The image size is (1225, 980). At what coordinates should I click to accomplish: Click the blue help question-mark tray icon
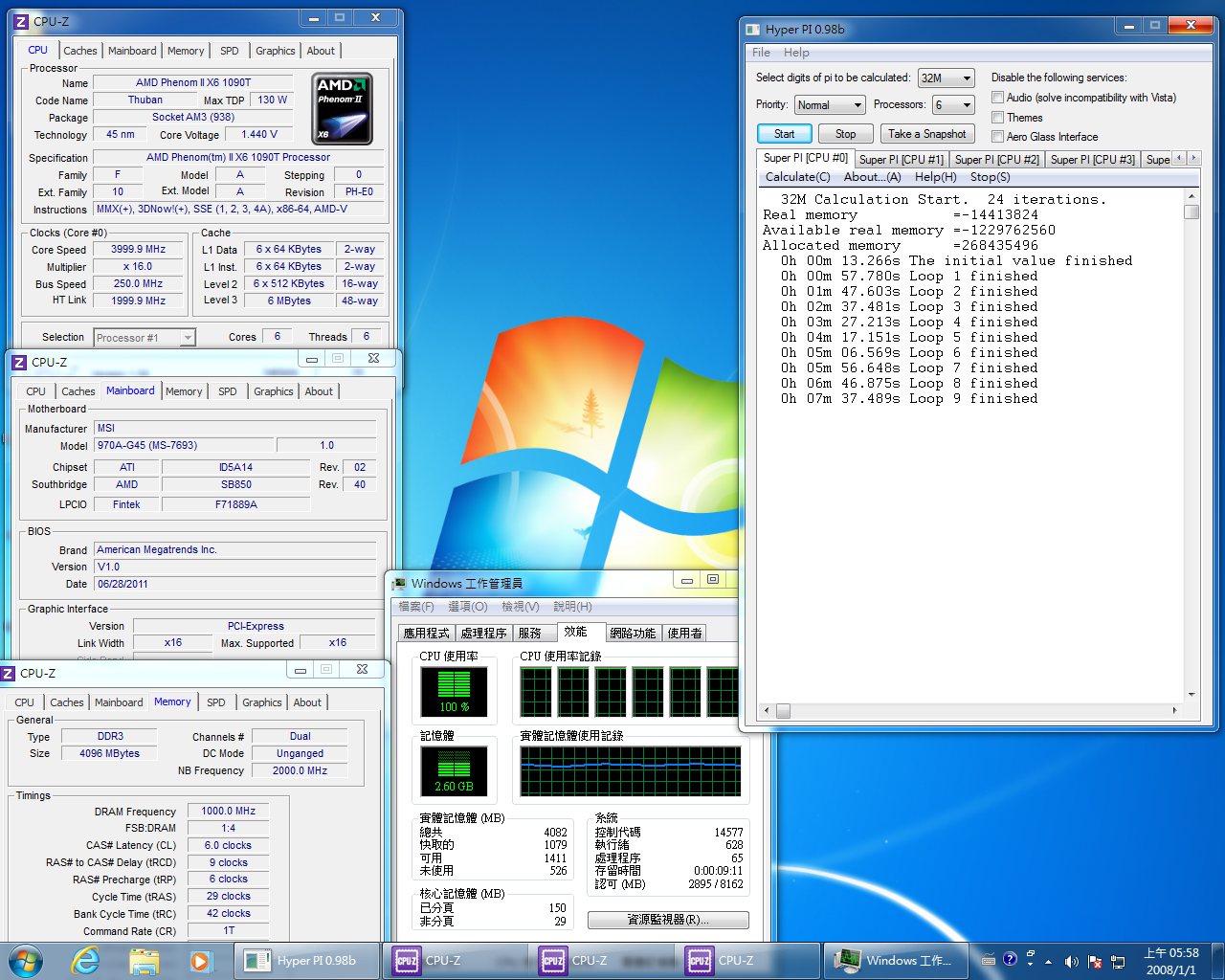[x=1010, y=960]
